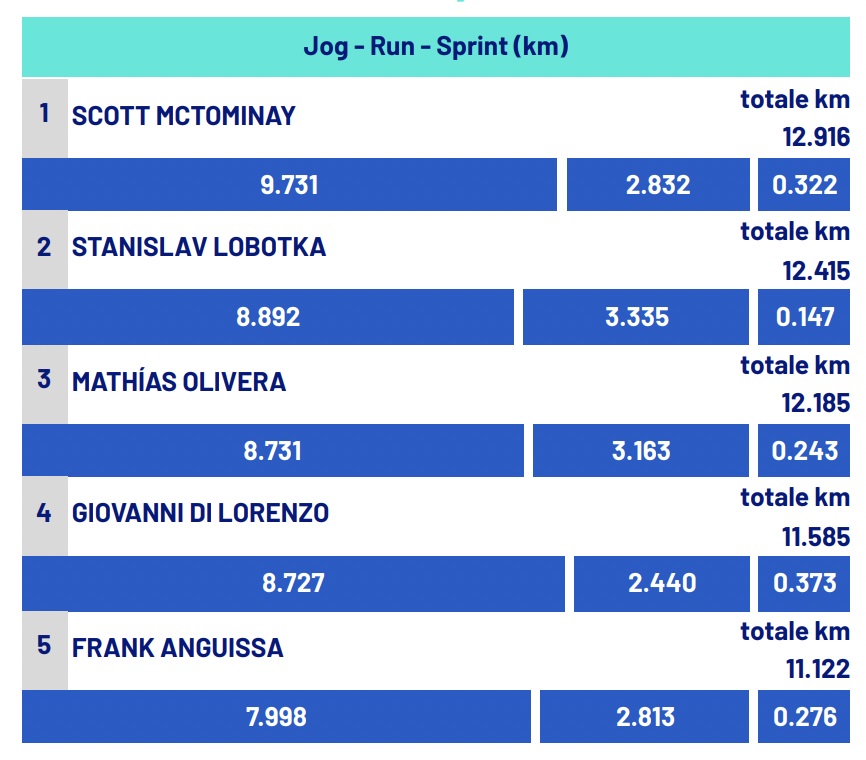Click Olivera's 8.731 jog bar
This screenshot has height=760, width=866.
coord(272,450)
